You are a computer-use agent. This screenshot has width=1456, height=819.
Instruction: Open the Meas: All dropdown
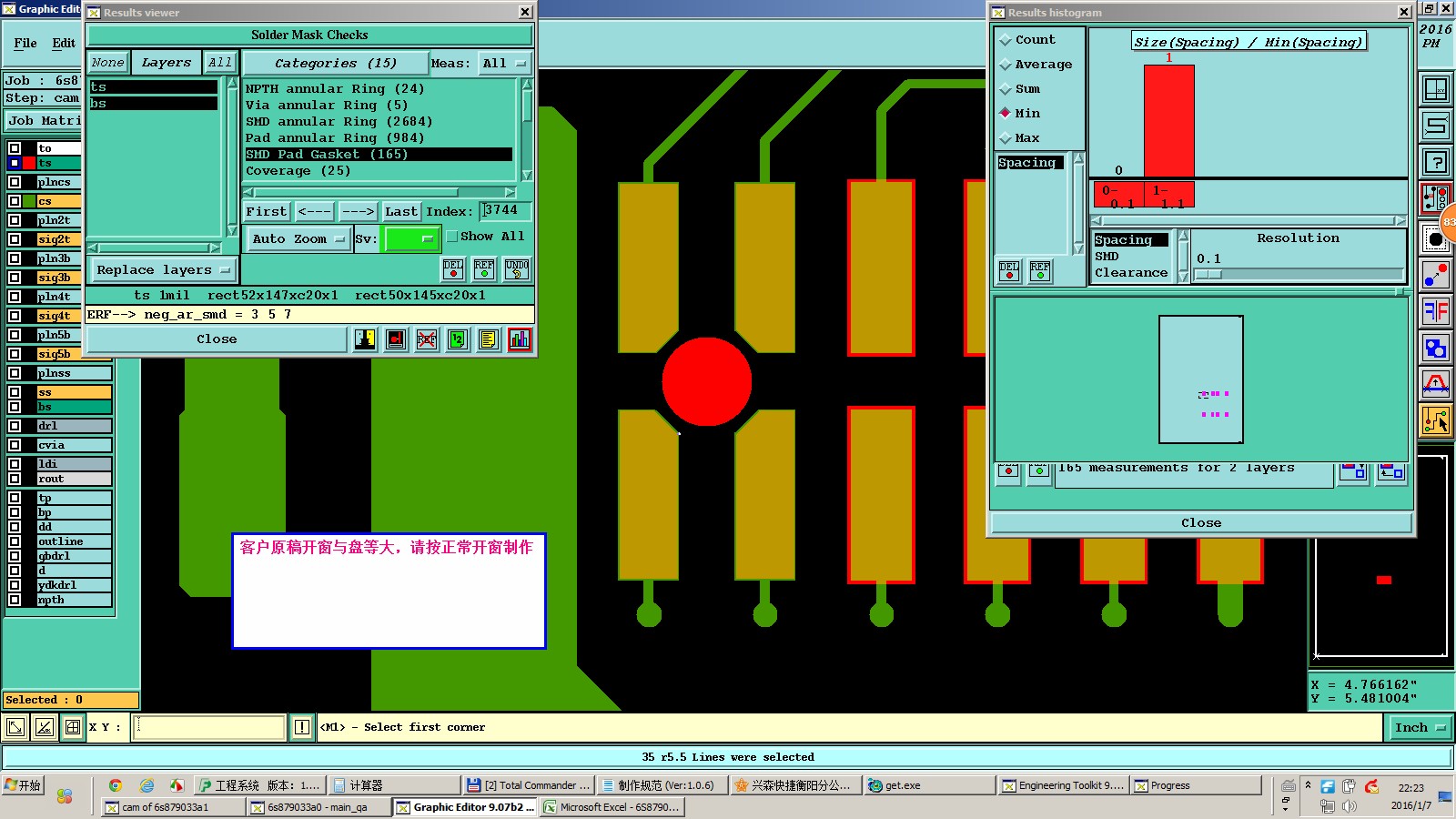(x=505, y=63)
